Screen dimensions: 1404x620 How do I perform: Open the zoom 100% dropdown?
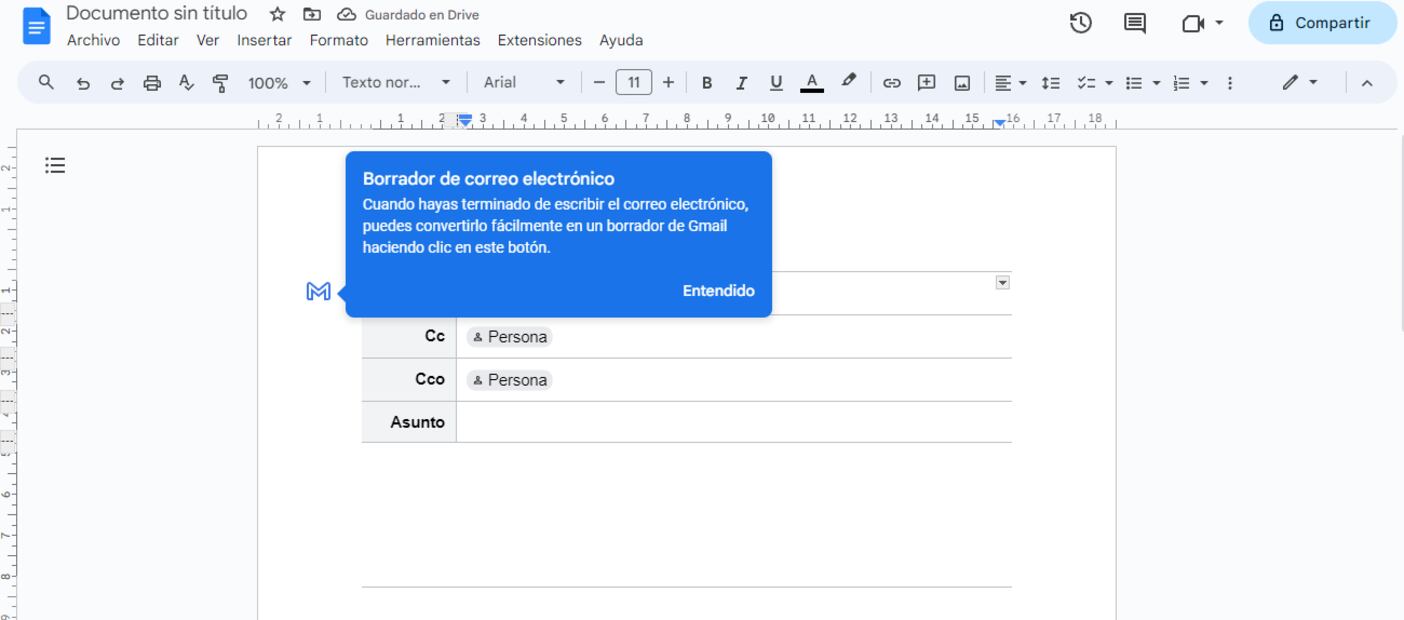279,83
